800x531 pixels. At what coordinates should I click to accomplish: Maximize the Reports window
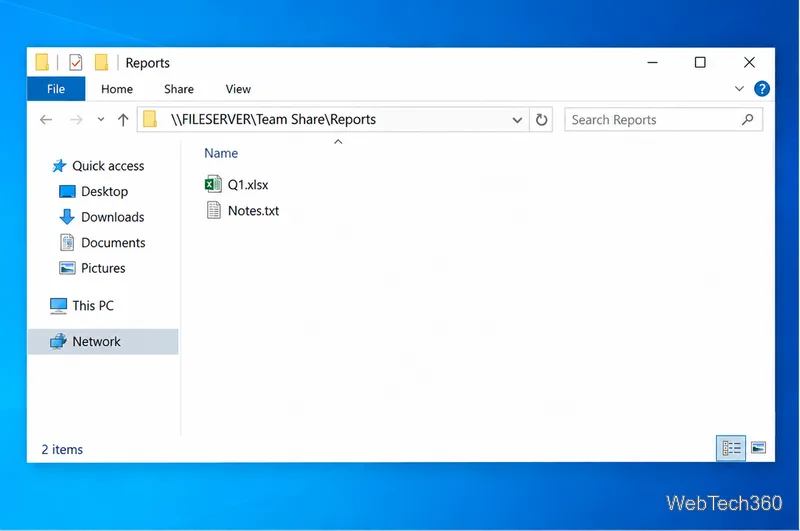(700, 62)
